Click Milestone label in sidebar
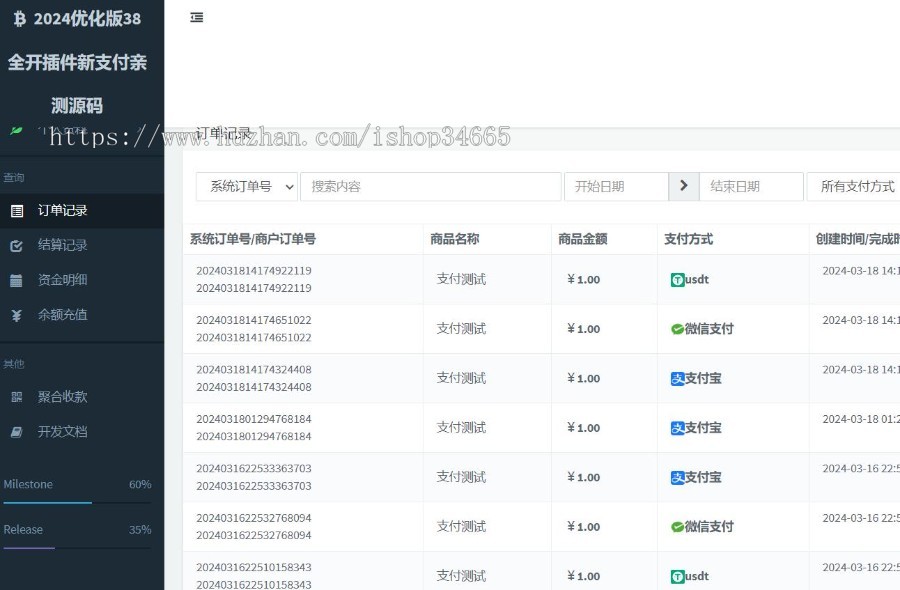 click(28, 484)
